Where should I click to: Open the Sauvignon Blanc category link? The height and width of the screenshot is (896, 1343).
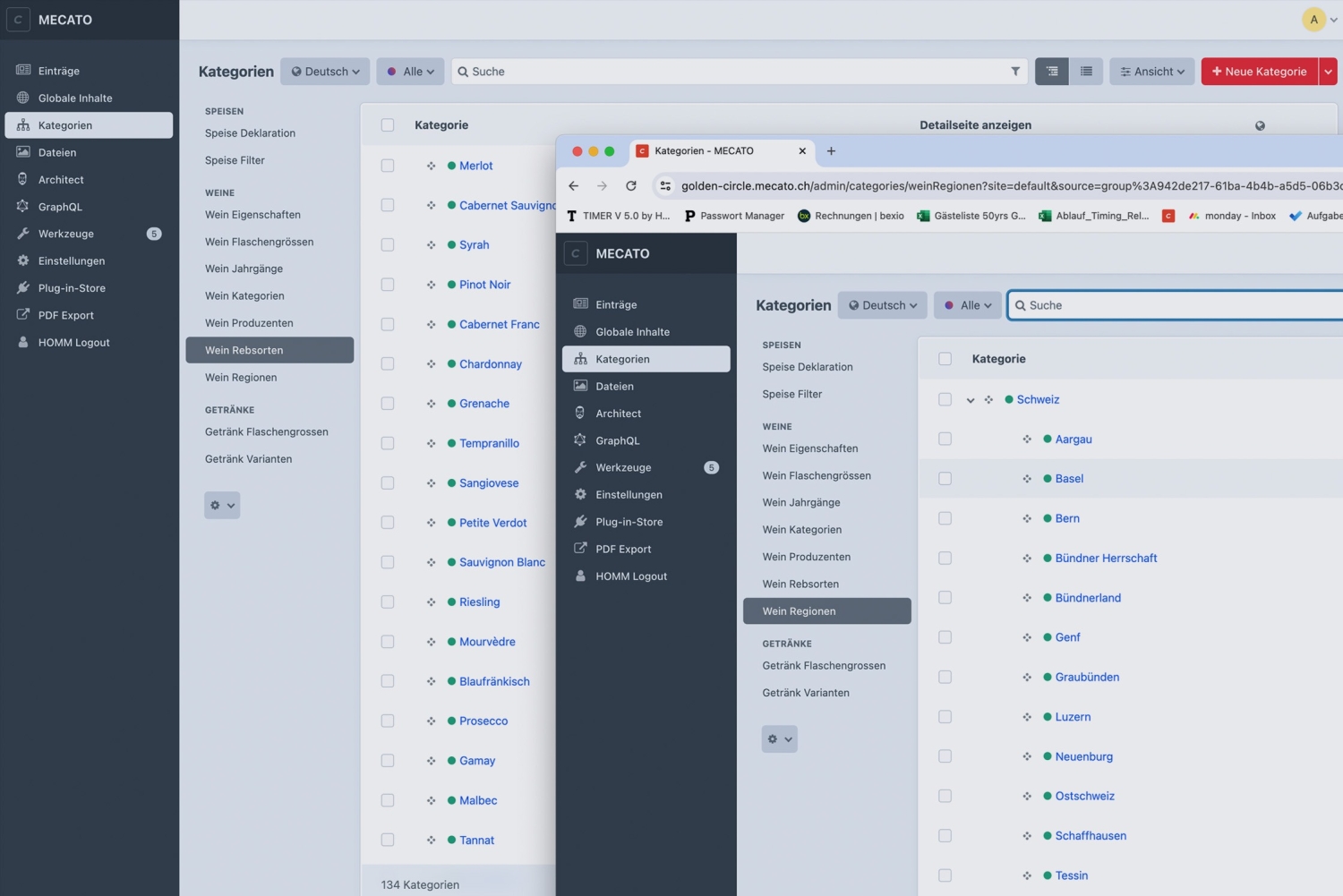tap(502, 563)
